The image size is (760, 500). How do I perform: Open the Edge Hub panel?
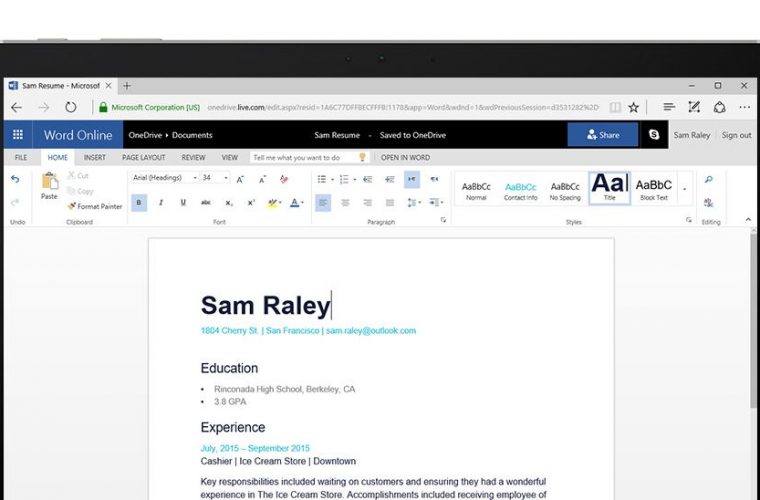click(x=669, y=107)
